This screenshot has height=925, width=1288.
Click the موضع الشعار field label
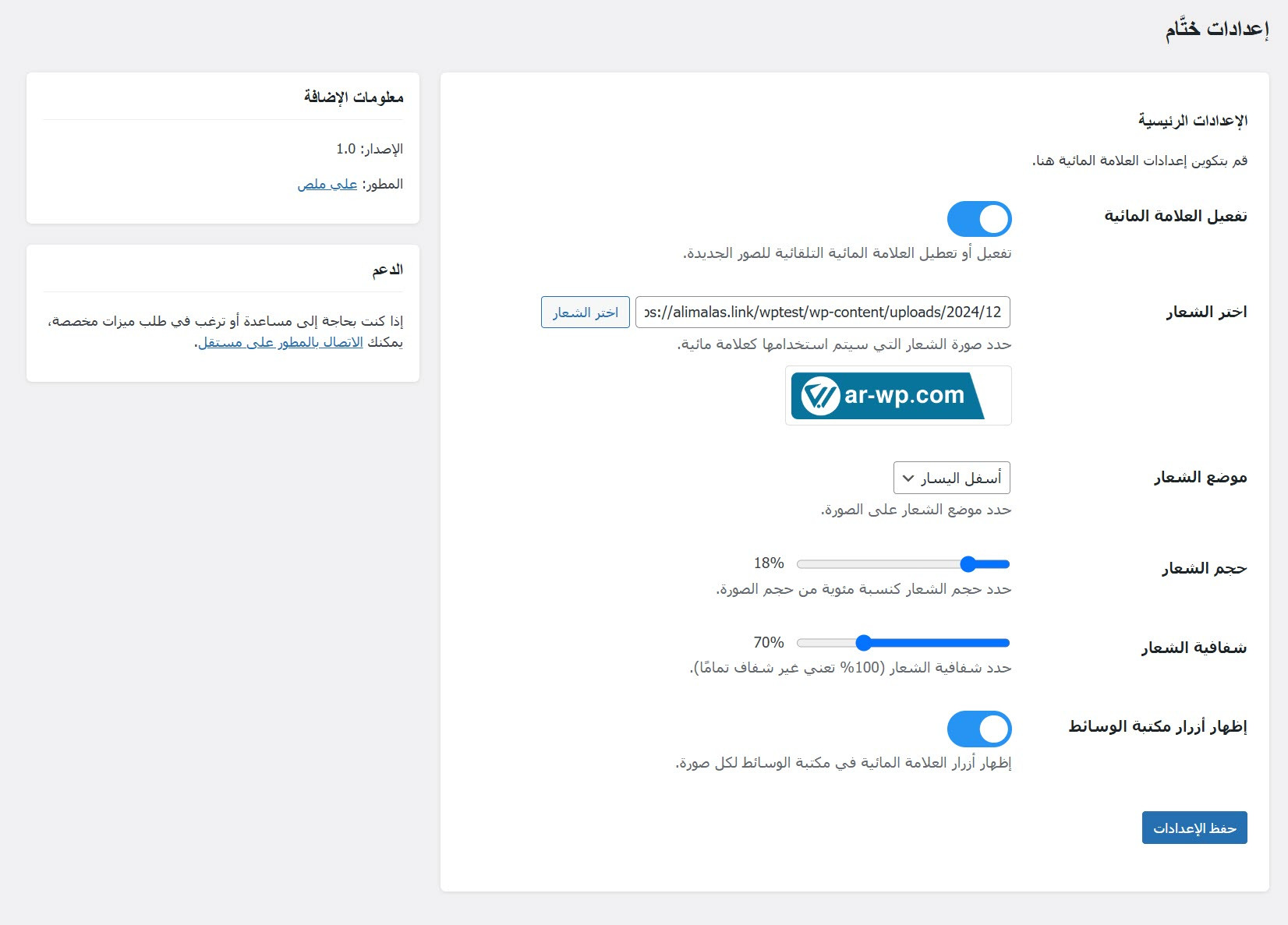pyautogui.click(x=1200, y=477)
